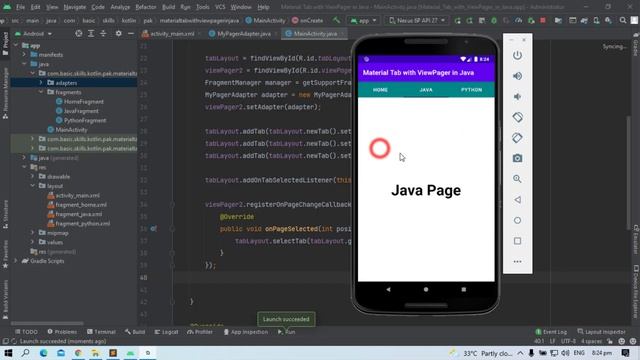Image resolution: width=640 pixels, height=360 pixels.
Task: Open the Layout Inspector
Action: [x=602, y=332]
